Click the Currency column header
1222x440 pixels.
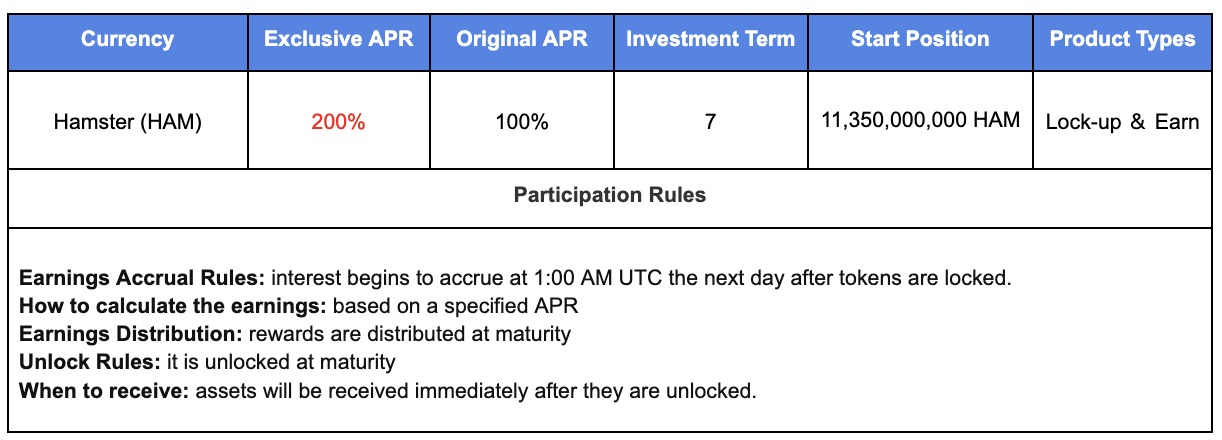[127, 40]
